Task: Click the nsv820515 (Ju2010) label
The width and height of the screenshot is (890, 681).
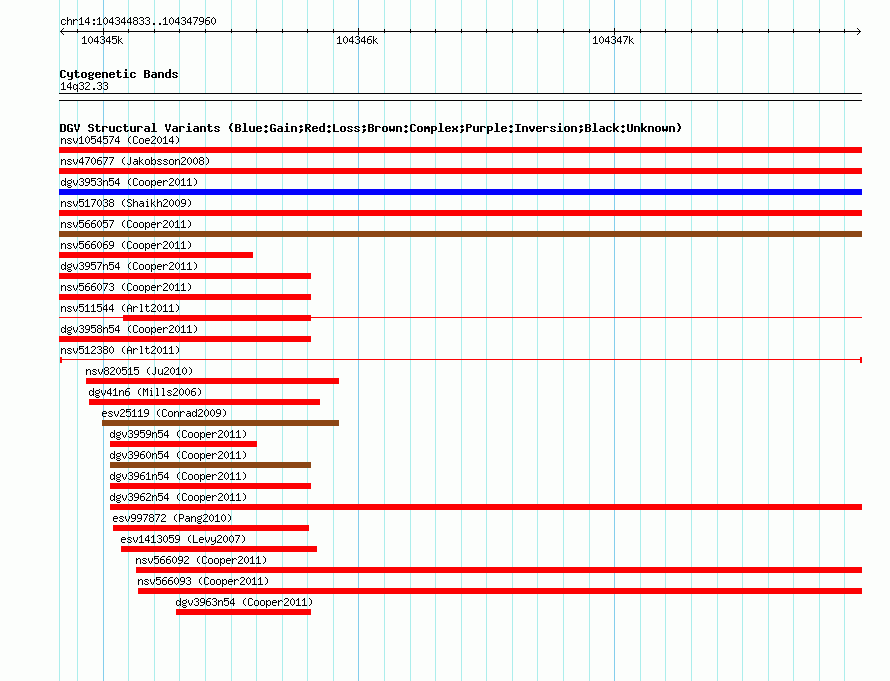Action: 139,371
